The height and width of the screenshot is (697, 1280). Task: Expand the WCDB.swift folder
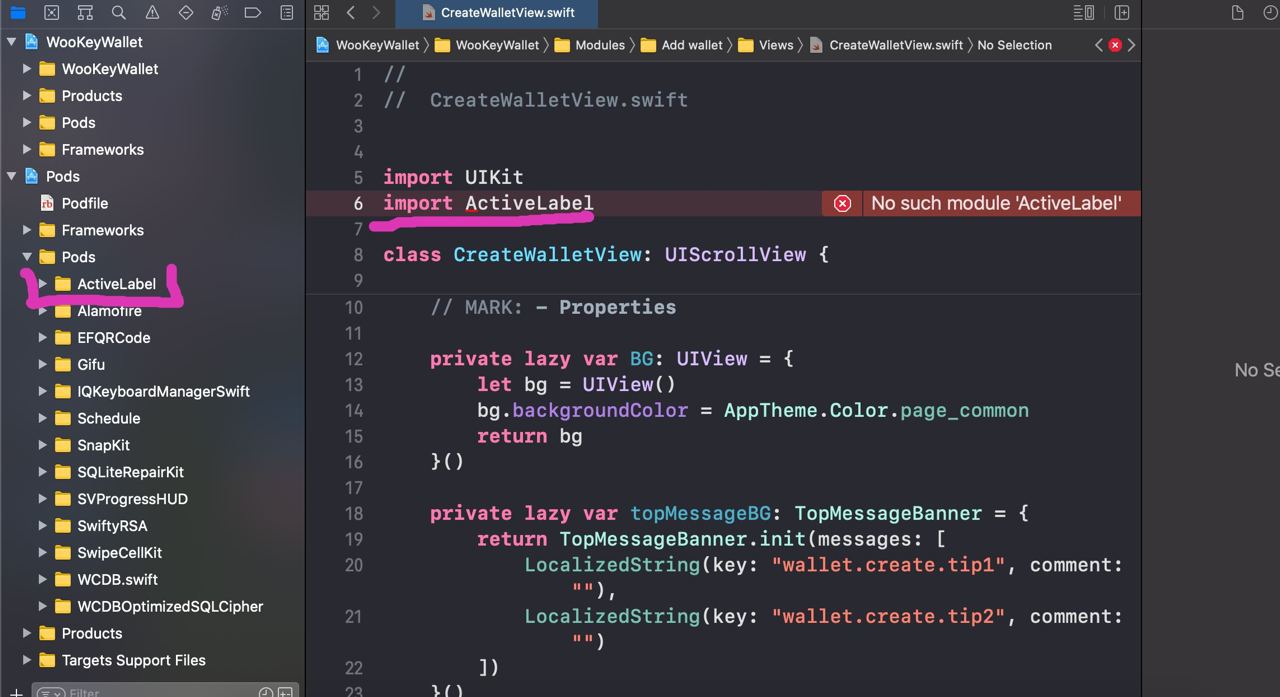pos(43,579)
